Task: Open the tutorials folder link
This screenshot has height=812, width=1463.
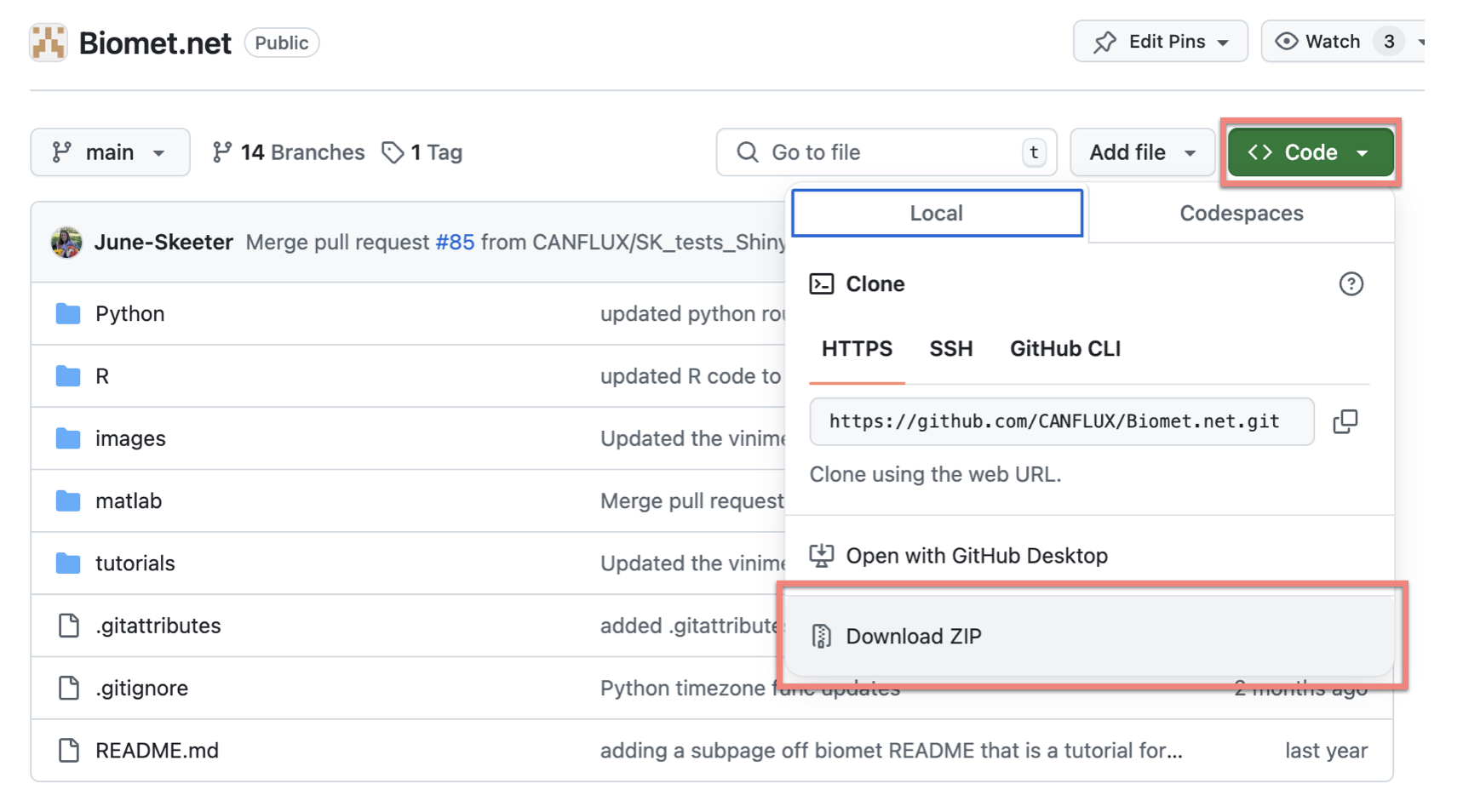Action: pyautogui.click(x=135, y=563)
